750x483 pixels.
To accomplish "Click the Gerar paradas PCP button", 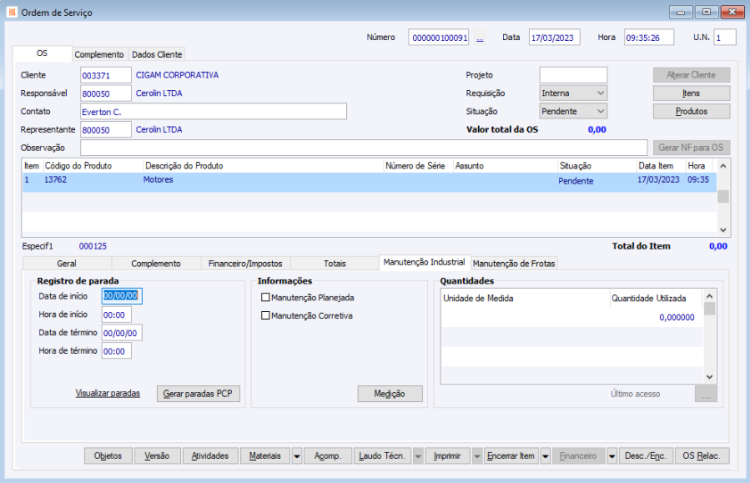I will (x=198, y=394).
